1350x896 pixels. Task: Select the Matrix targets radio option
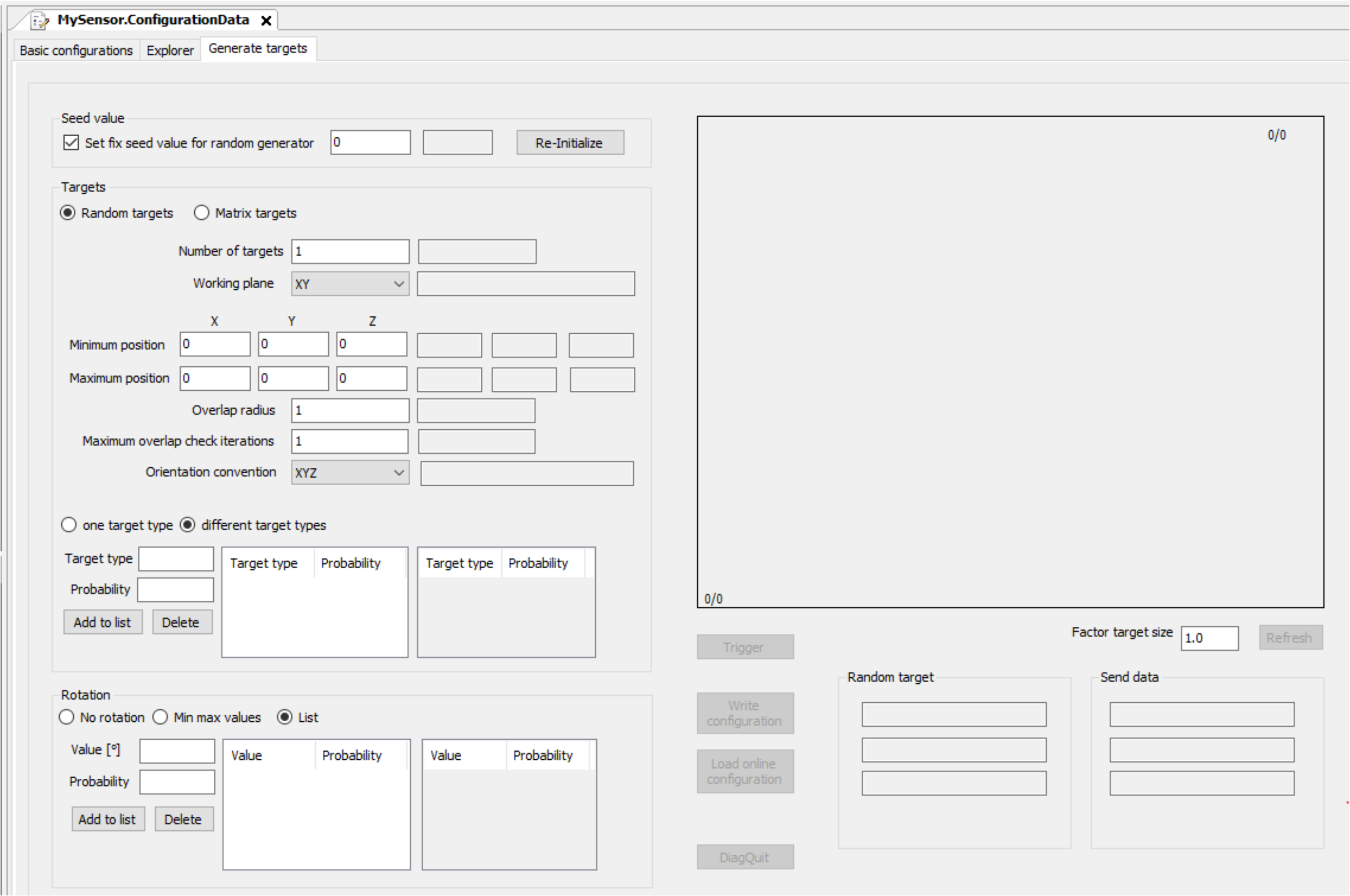[x=202, y=213]
